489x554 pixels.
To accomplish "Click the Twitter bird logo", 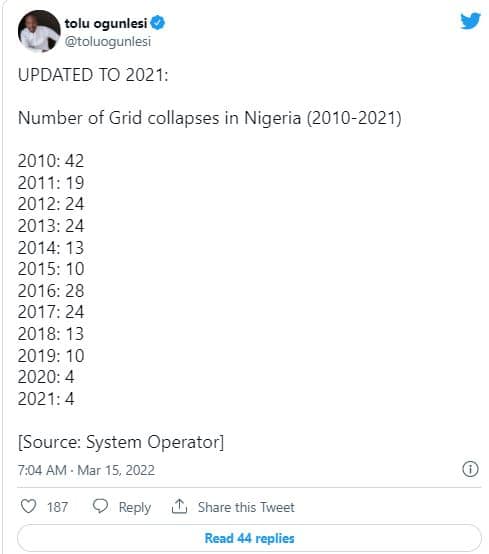I will [470, 21].
